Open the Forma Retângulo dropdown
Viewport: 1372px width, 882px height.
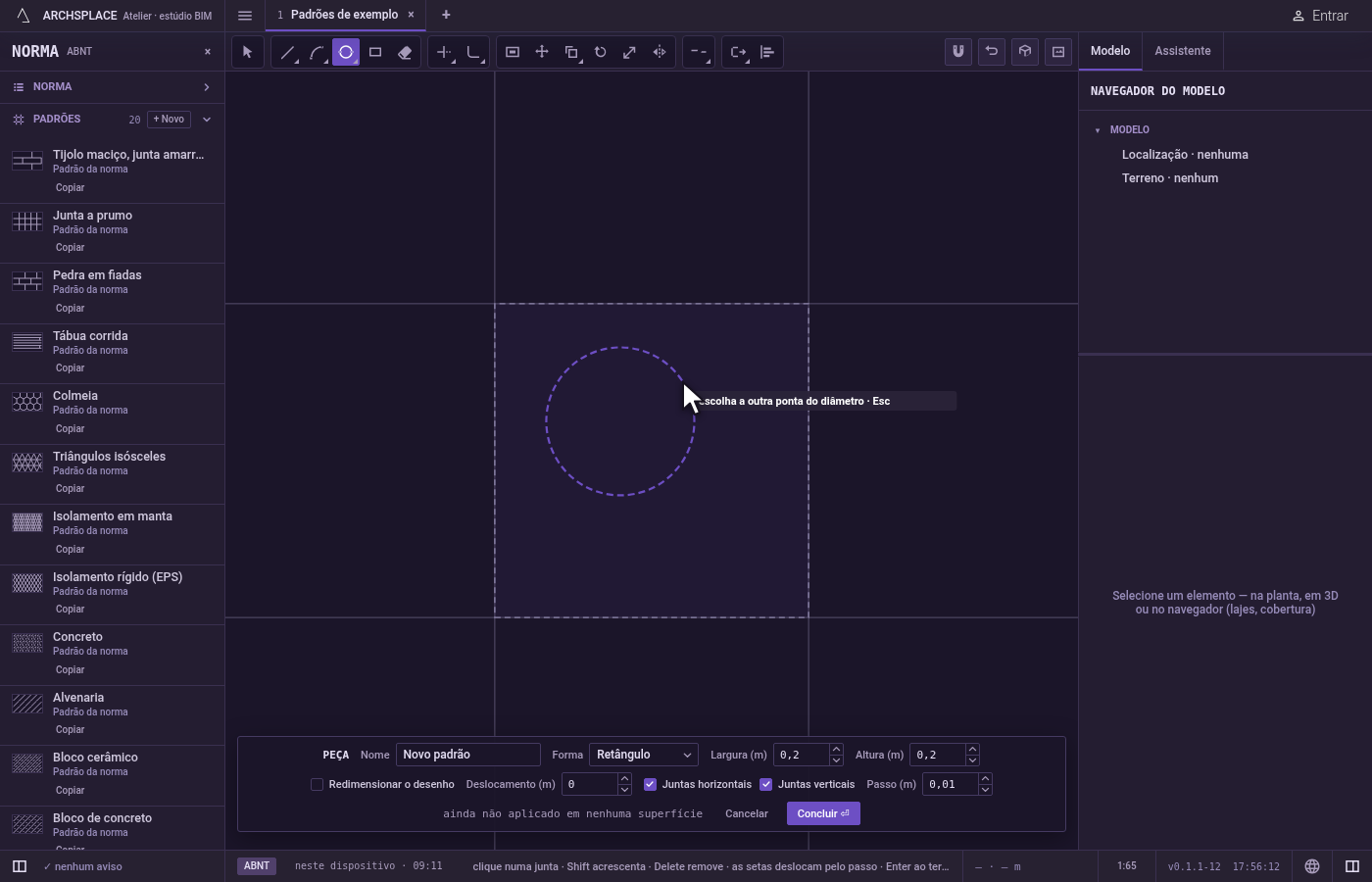point(643,755)
